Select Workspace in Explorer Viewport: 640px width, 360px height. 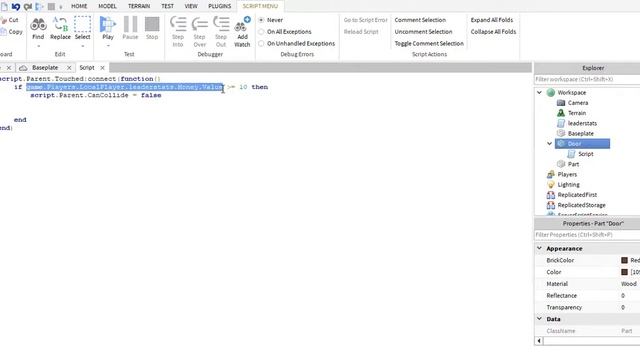[571, 93]
